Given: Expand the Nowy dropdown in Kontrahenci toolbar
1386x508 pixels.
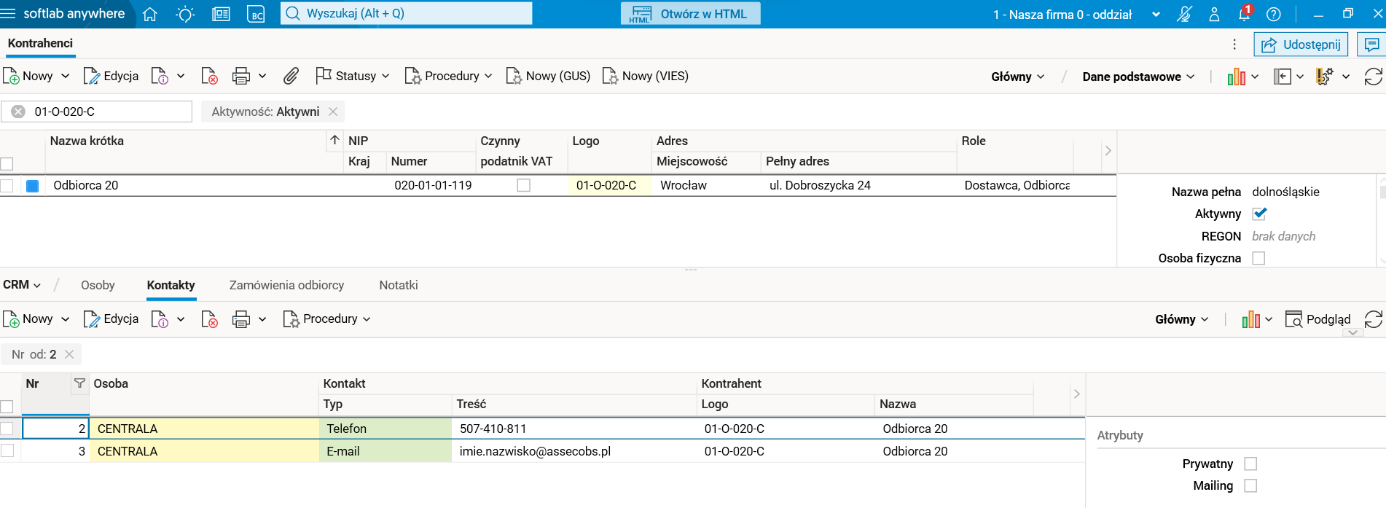Looking at the screenshot, I should tap(66, 76).
